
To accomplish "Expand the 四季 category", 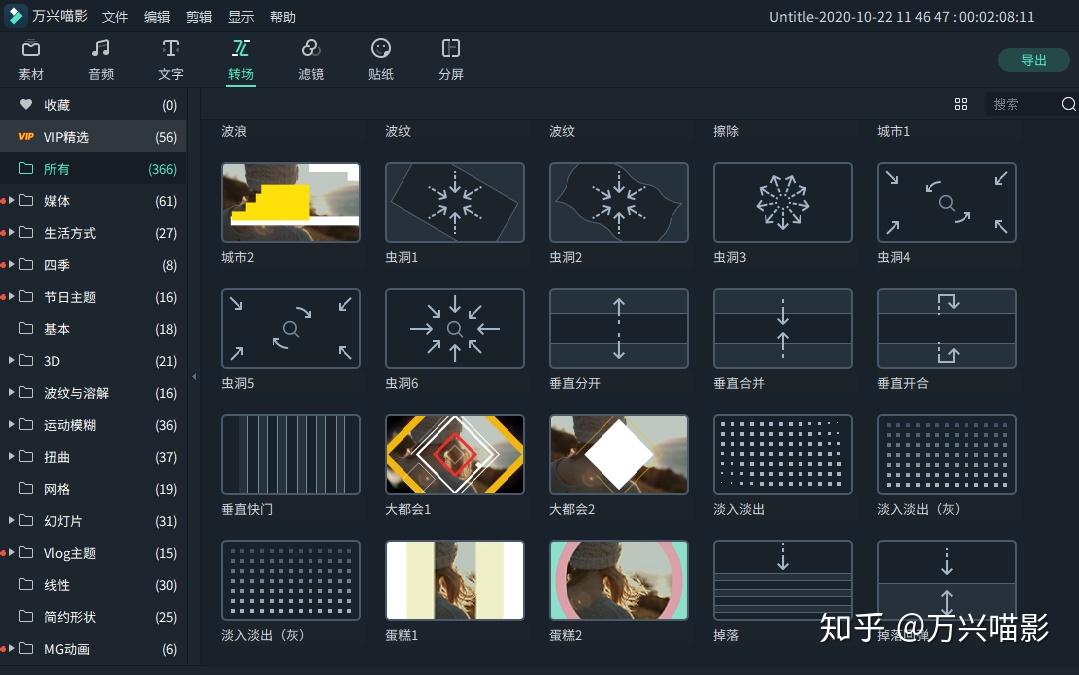I will (x=11, y=265).
